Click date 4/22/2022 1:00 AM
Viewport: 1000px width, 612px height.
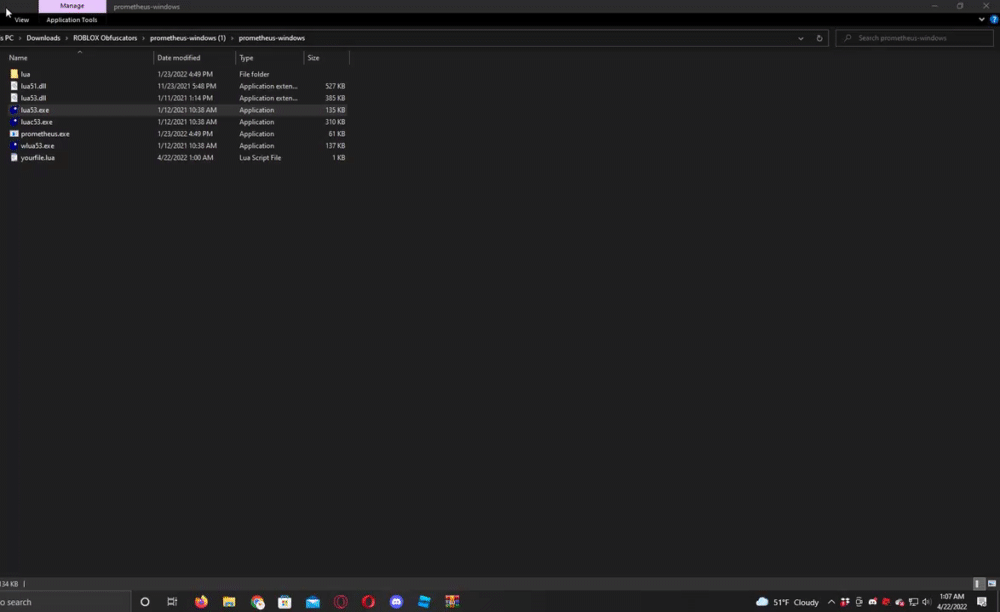tap(185, 158)
